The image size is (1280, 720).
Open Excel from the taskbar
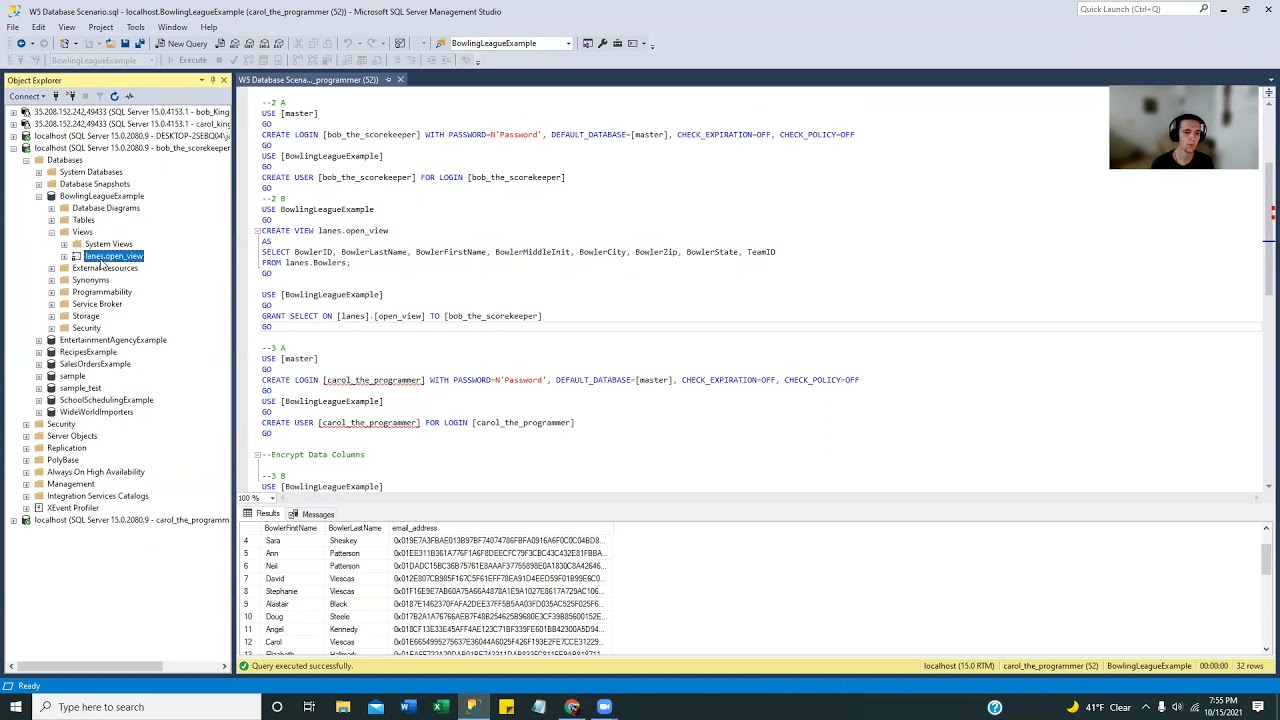(440, 707)
